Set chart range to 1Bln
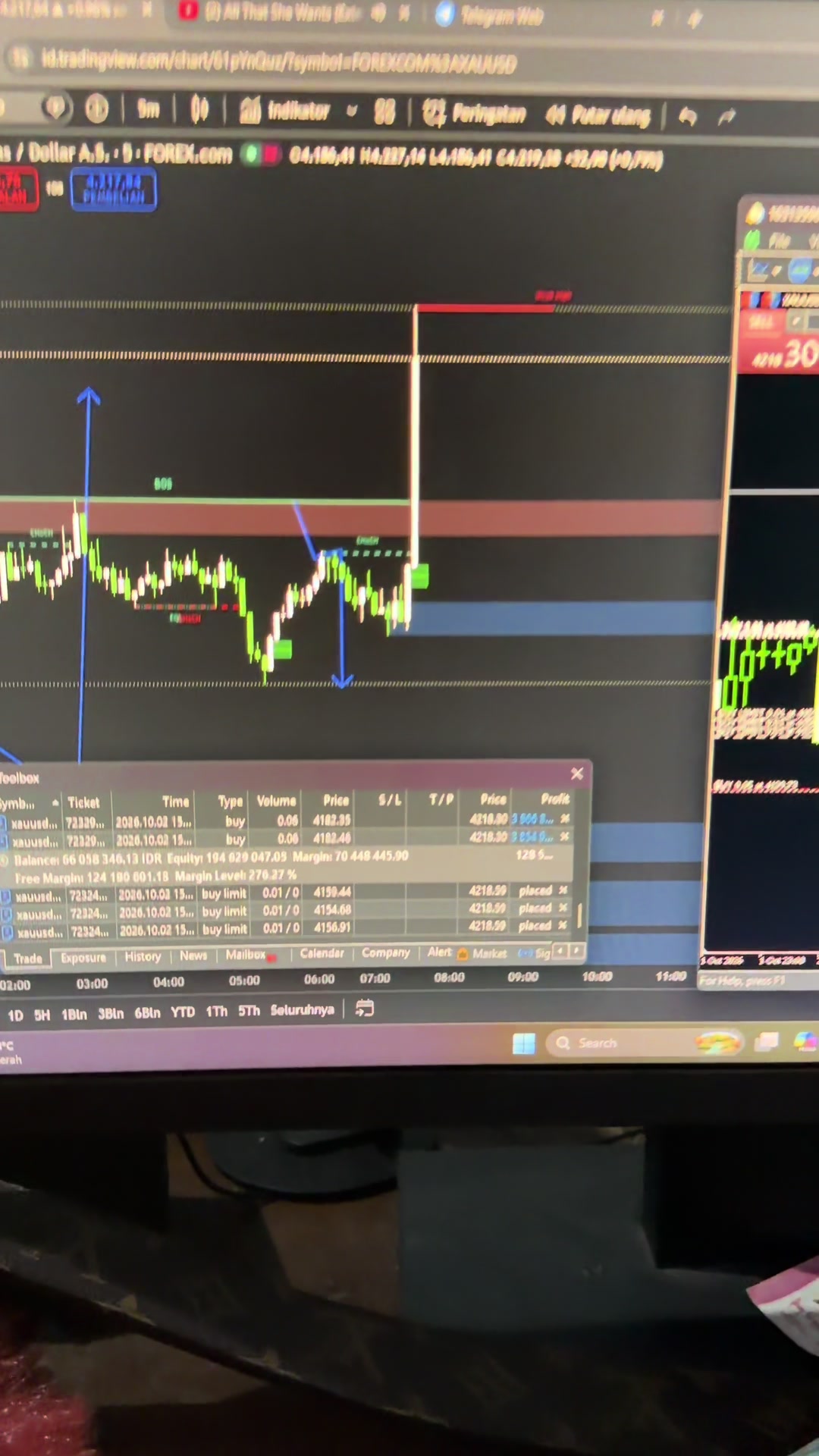This screenshot has height=1456, width=819. tap(74, 1014)
